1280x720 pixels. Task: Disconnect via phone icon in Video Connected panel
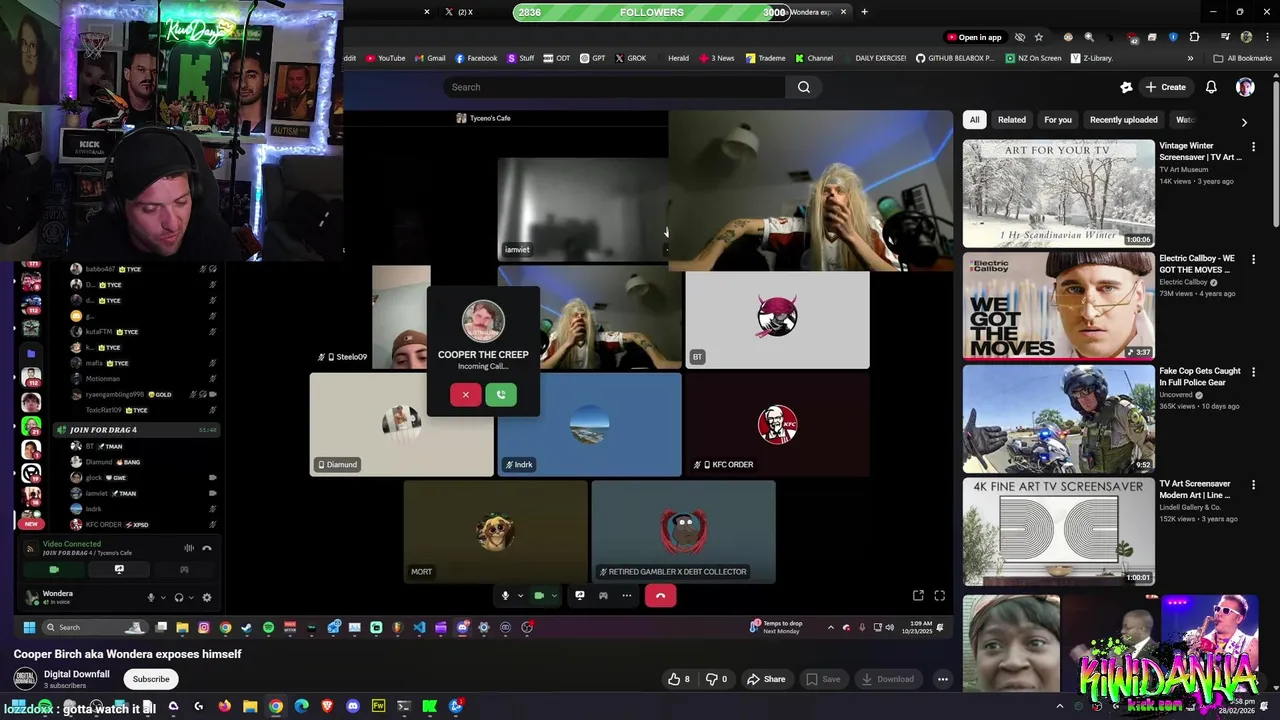pos(207,548)
